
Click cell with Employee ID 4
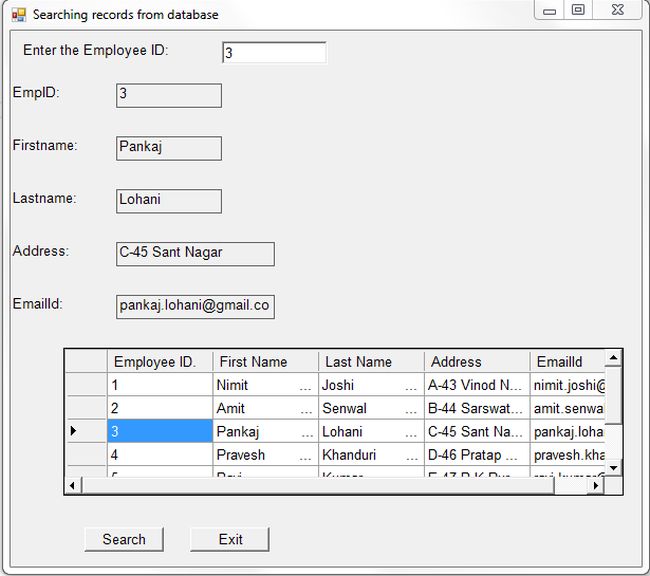(x=160, y=454)
